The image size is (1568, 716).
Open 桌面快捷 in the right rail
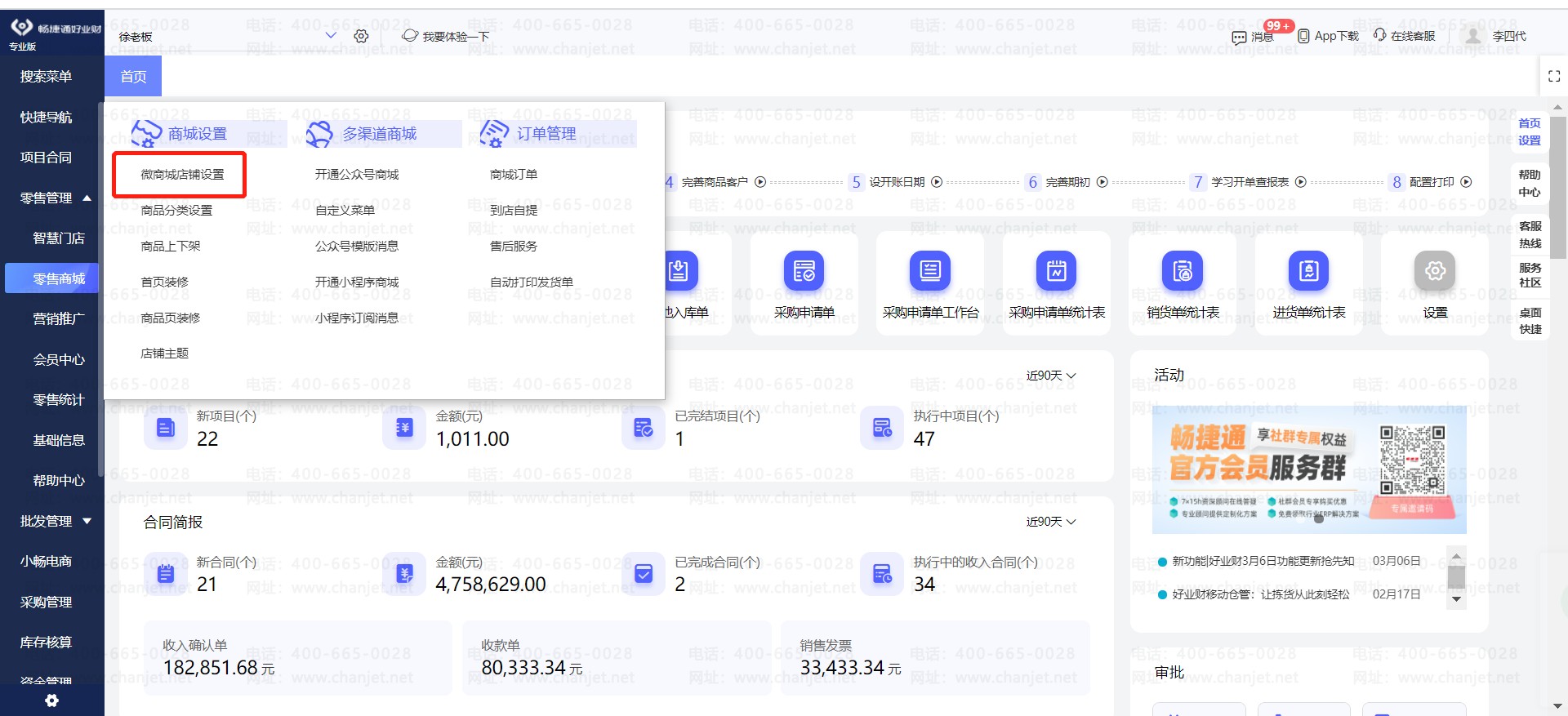pyautogui.click(x=1530, y=321)
